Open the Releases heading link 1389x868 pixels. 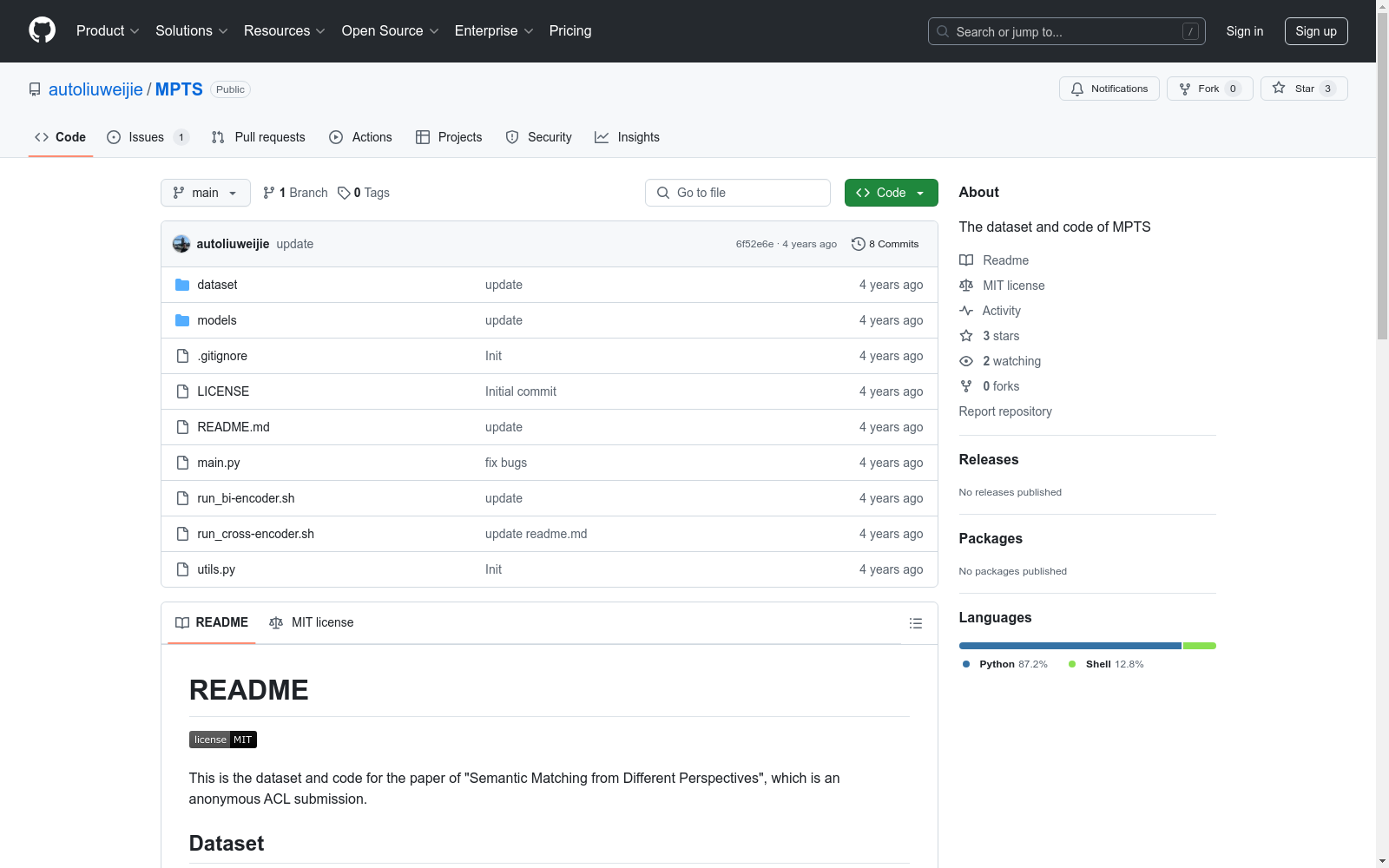point(989,460)
